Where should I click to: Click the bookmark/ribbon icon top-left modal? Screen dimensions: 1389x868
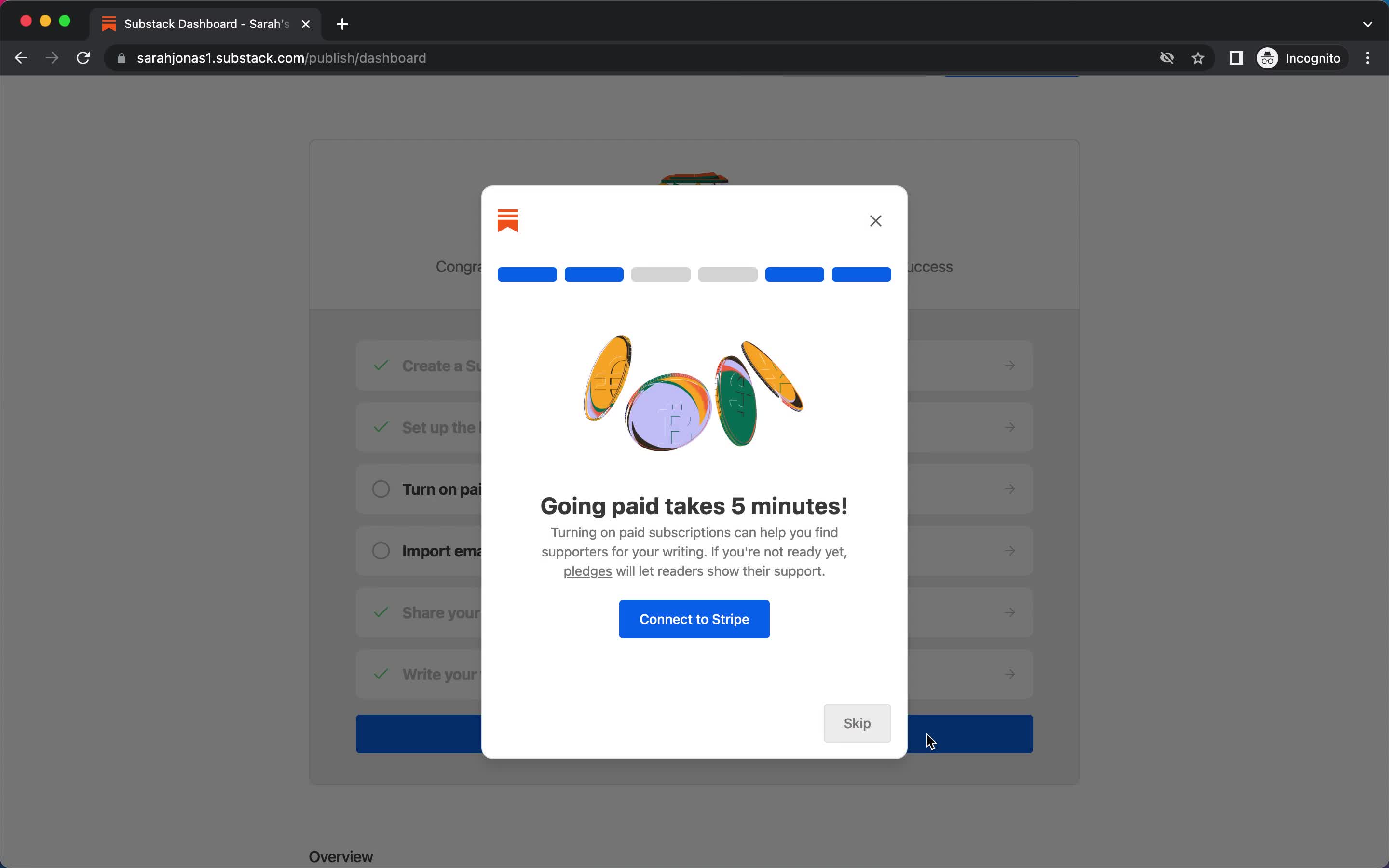point(507,221)
